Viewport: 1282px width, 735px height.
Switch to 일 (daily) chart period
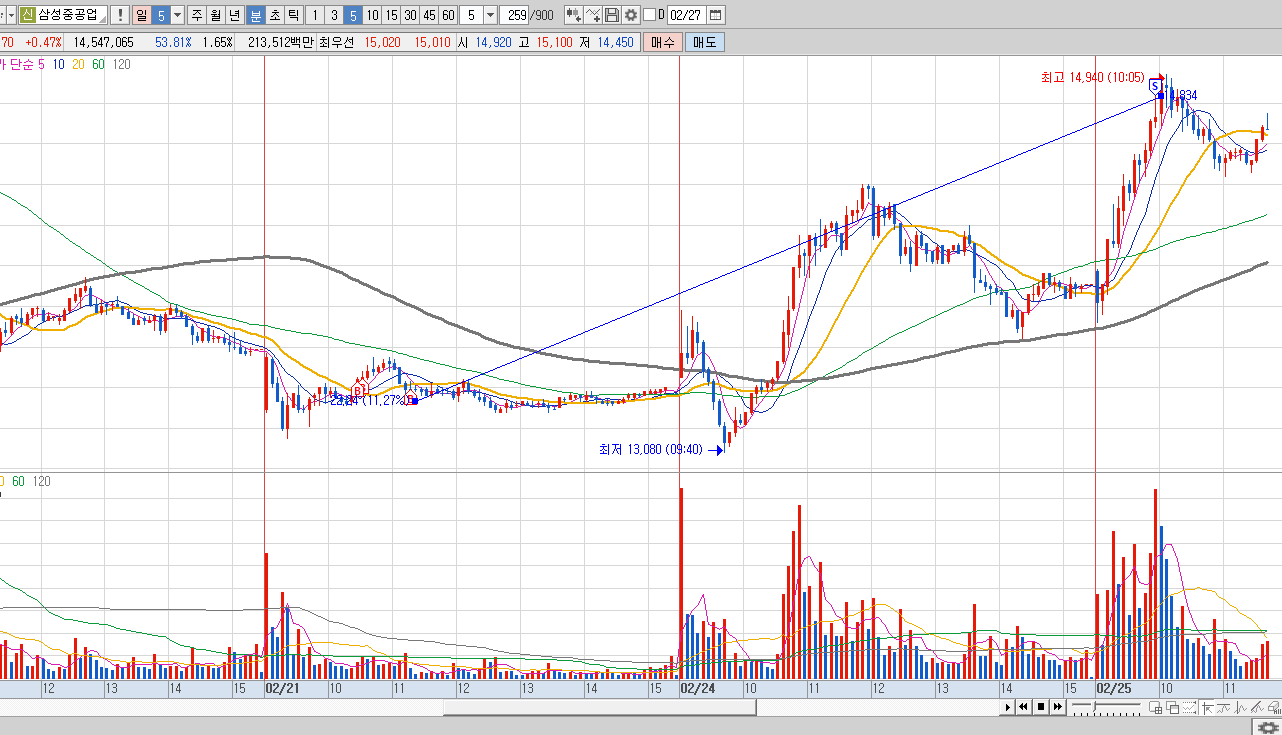[142, 15]
